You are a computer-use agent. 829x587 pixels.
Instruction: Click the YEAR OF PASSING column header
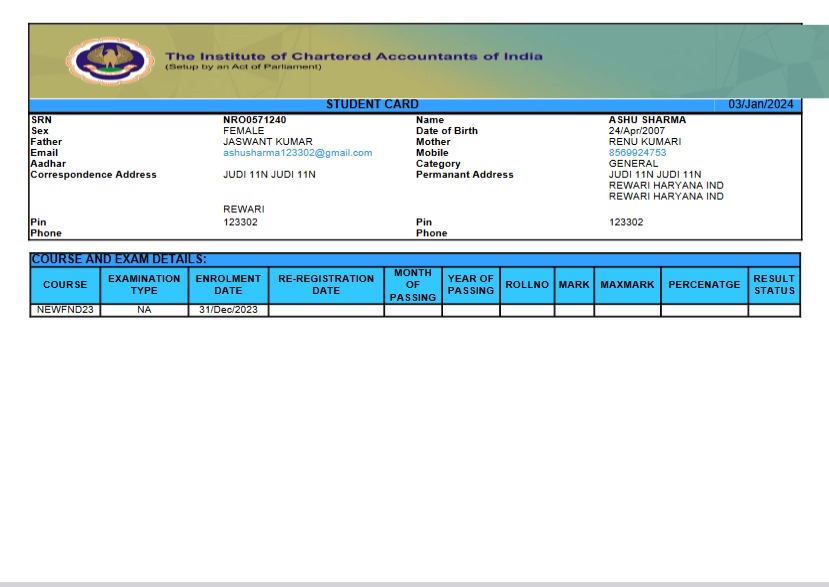pos(471,285)
